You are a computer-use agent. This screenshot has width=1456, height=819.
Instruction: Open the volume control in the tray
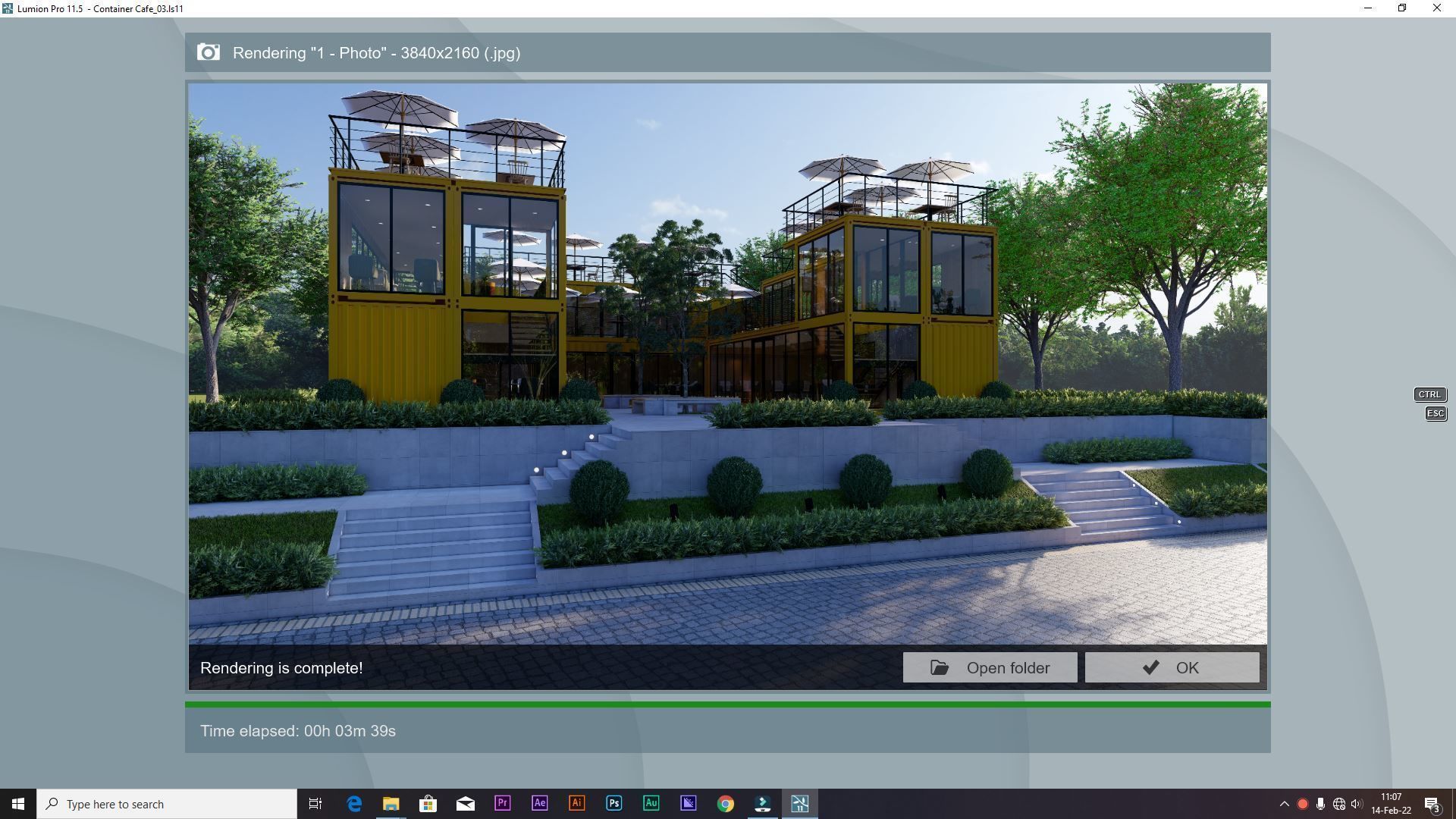click(1357, 804)
